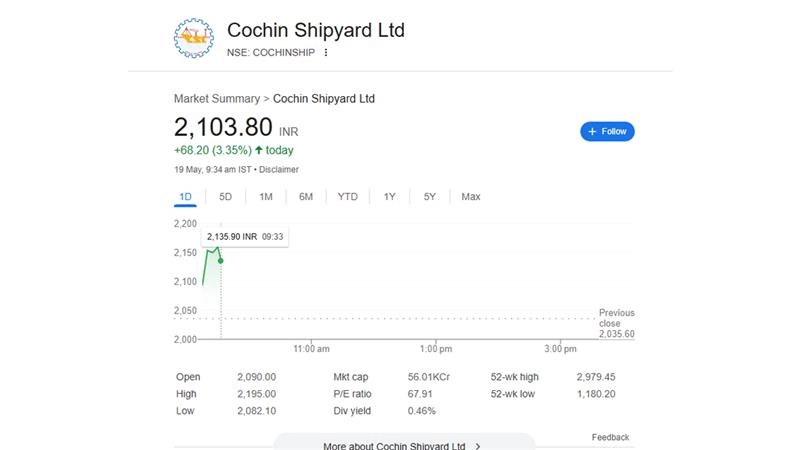The image size is (800, 450).
Task: Click the Feedback link
Action: pyautogui.click(x=610, y=437)
